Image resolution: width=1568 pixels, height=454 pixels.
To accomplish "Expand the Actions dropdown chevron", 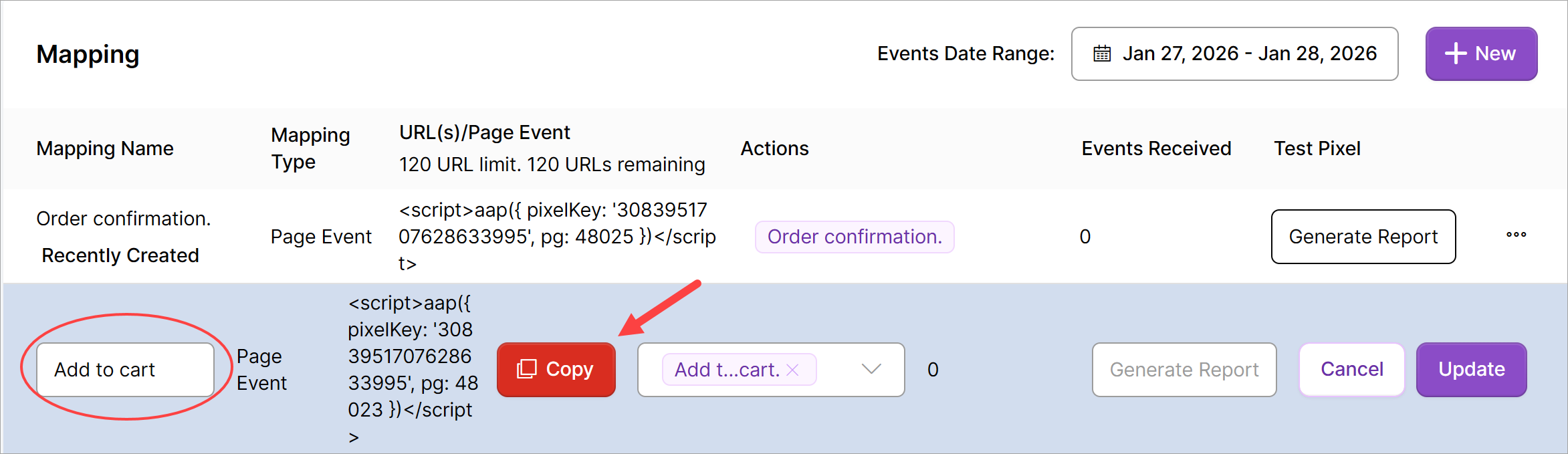I will tap(871, 369).
